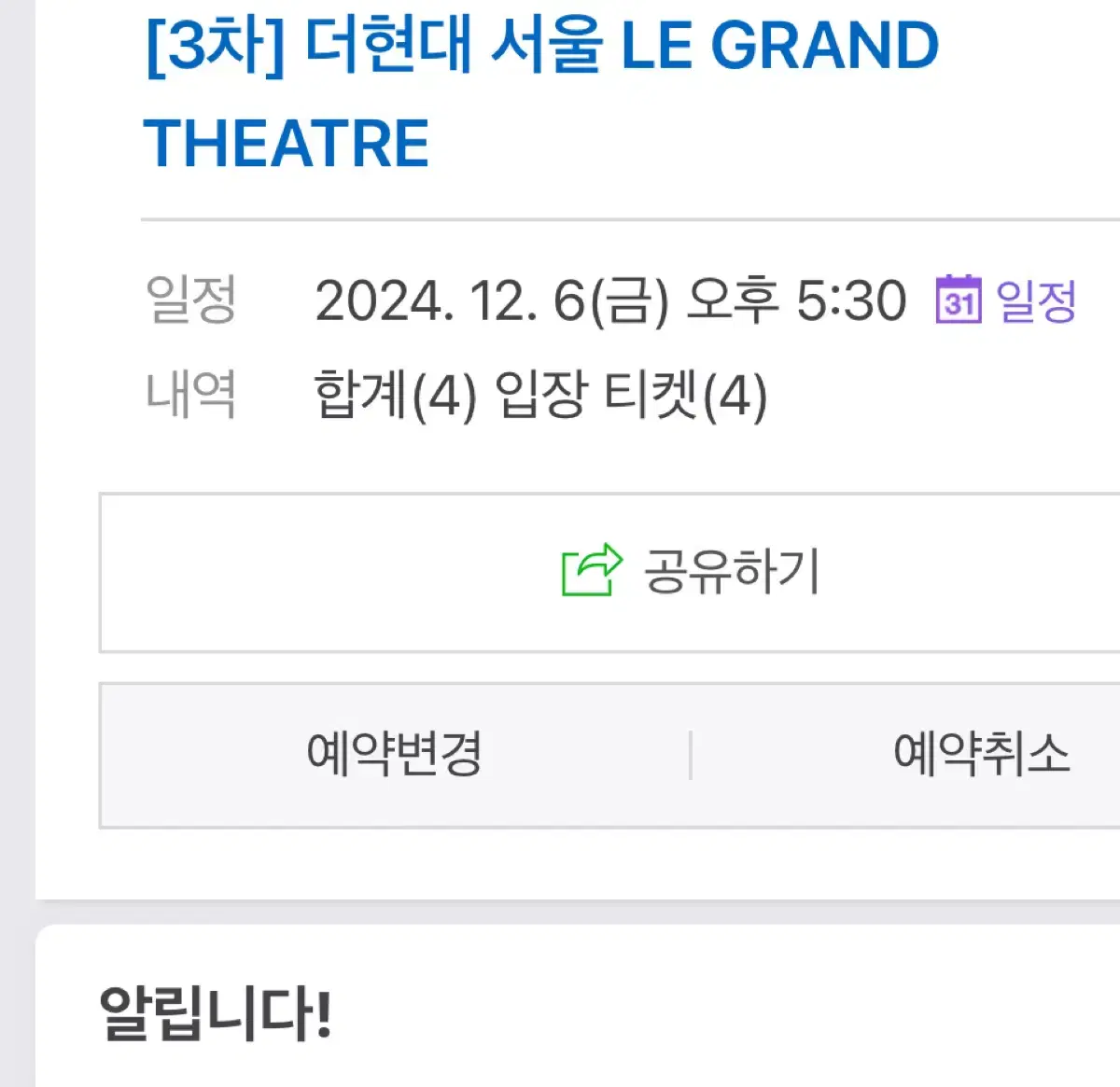This screenshot has width=1120, height=1087.
Task: Click the time 오후 5:30
Action: (x=796, y=301)
